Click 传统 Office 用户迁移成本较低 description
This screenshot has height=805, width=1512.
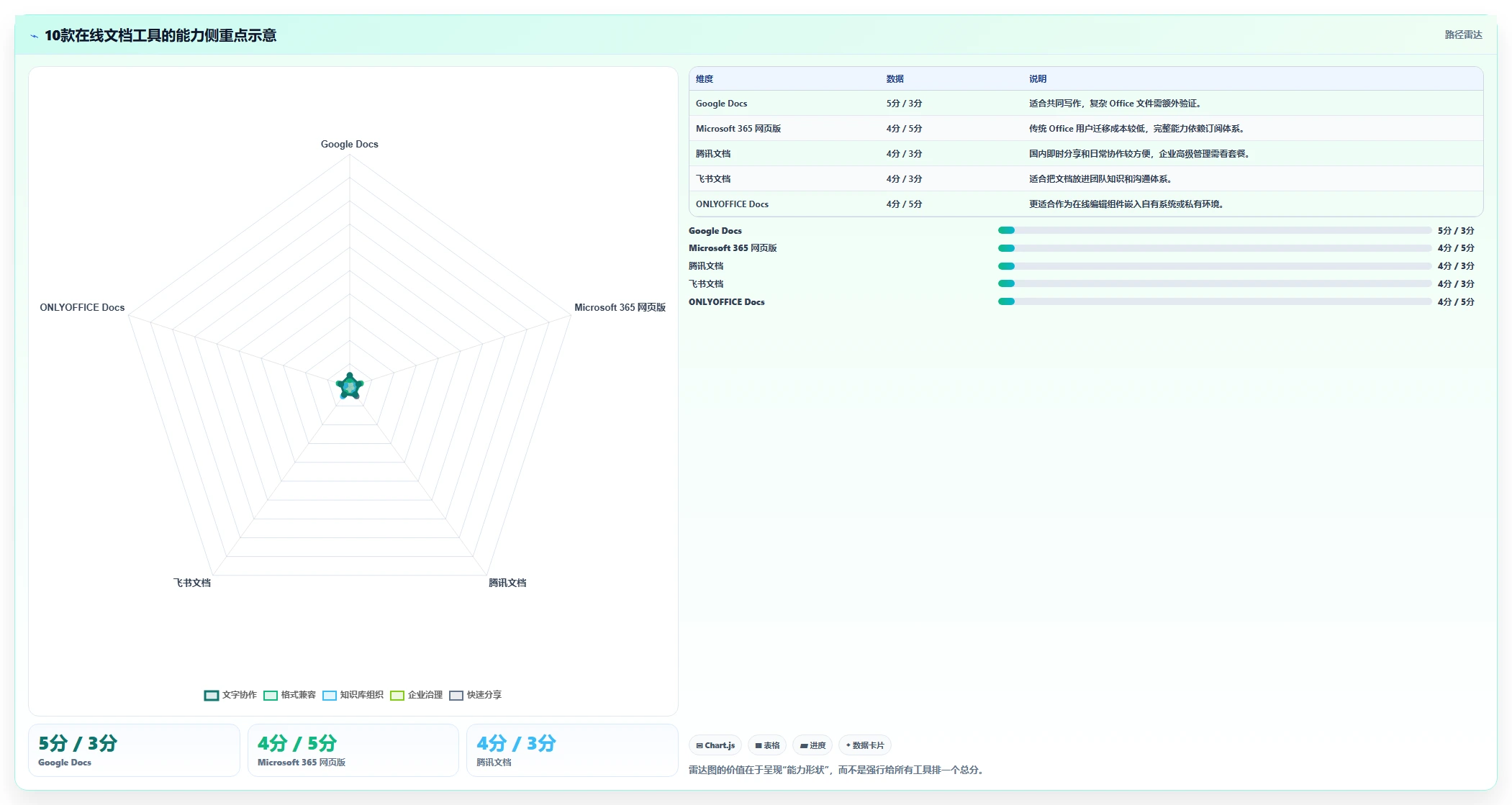[1136, 129]
